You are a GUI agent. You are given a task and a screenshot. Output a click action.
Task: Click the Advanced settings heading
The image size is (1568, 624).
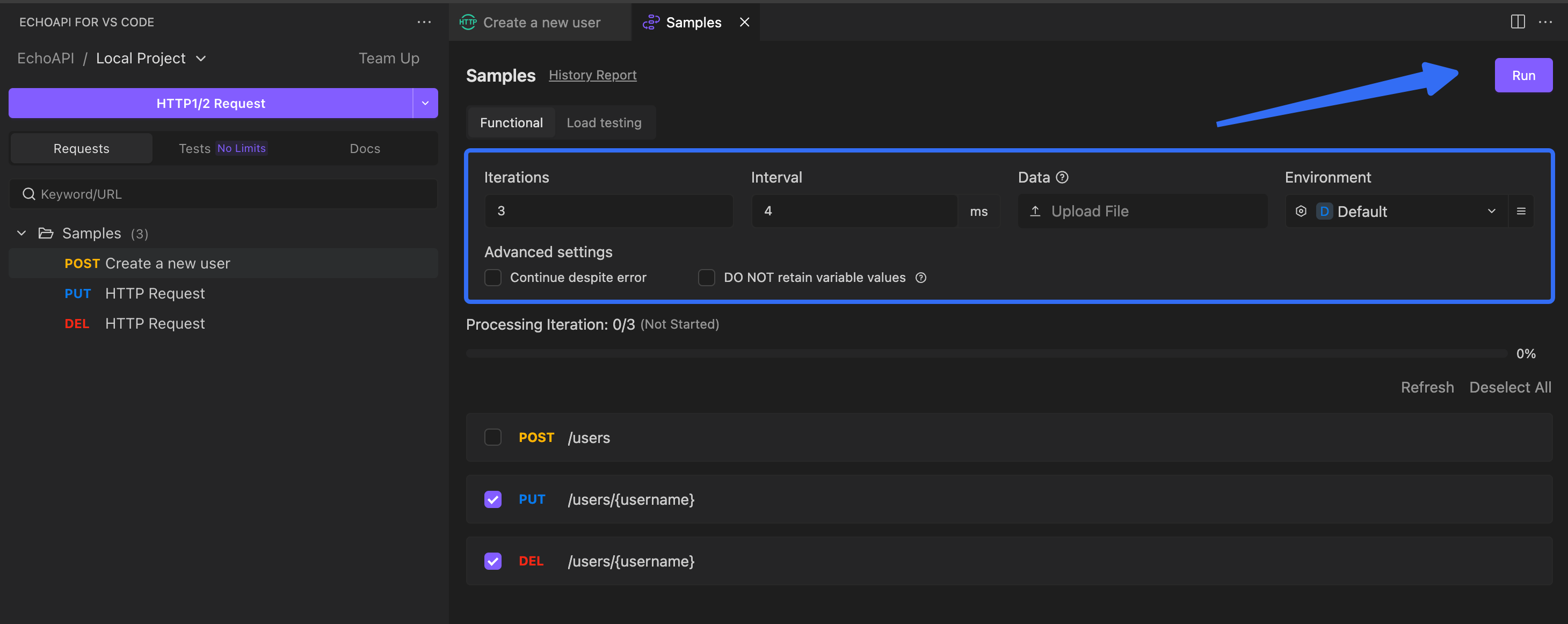pyautogui.click(x=548, y=252)
